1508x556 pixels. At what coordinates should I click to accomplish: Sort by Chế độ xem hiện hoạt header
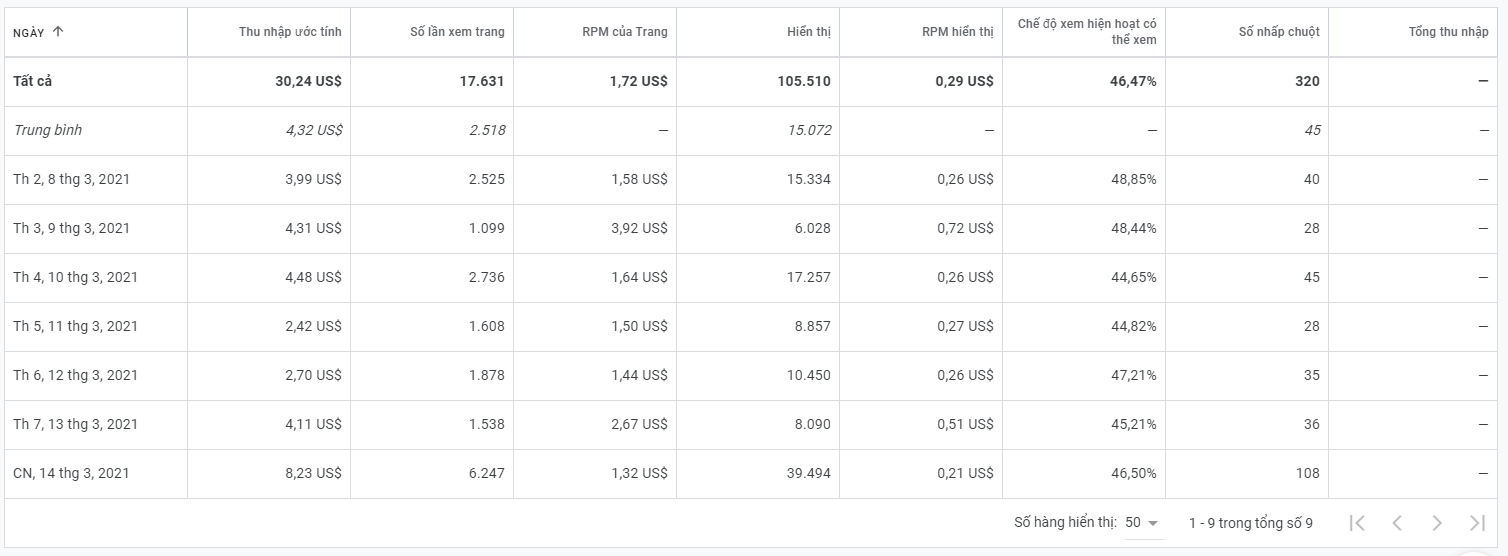pos(1087,32)
